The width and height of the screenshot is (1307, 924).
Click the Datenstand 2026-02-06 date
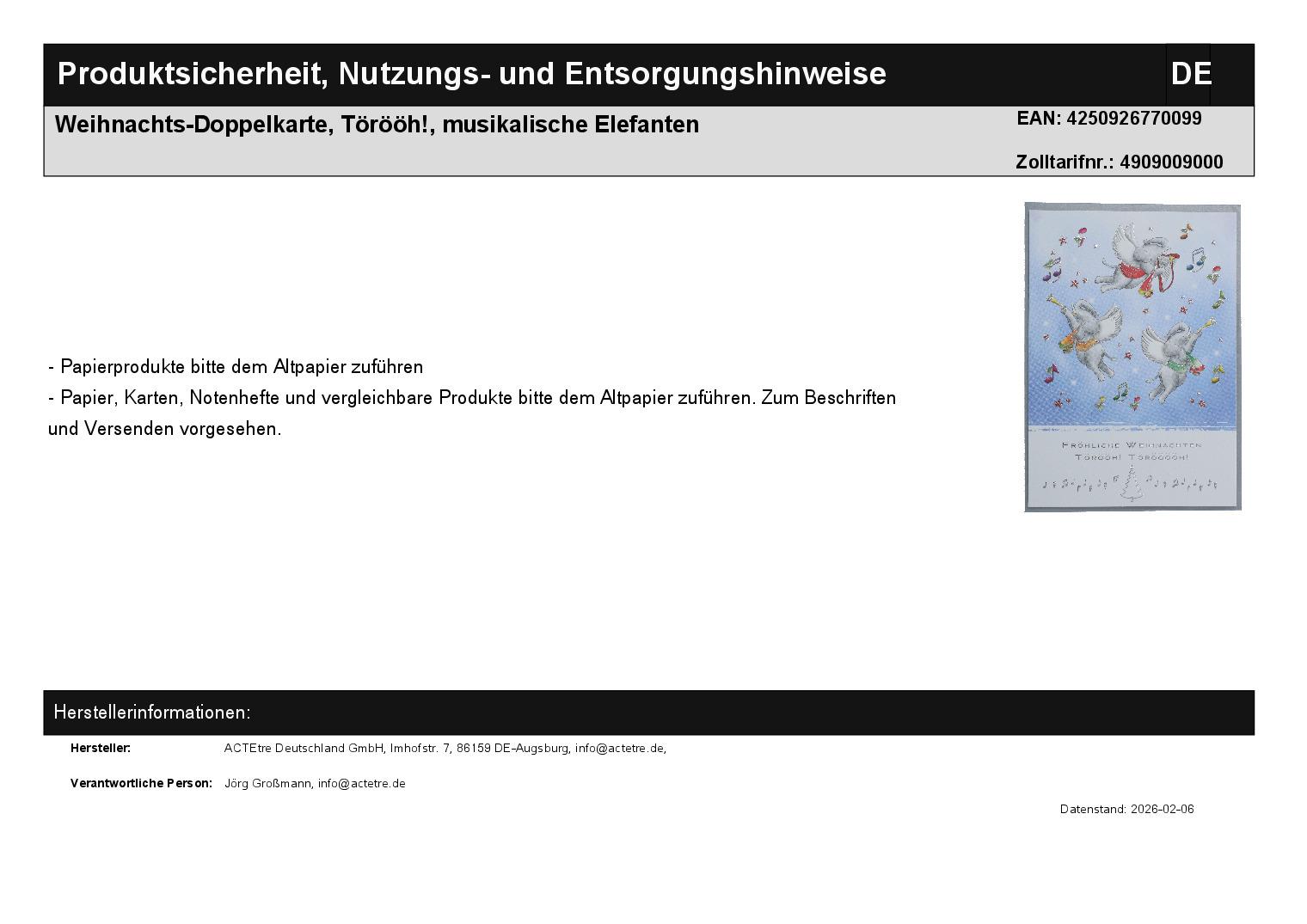pyautogui.click(x=1126, y=810)
